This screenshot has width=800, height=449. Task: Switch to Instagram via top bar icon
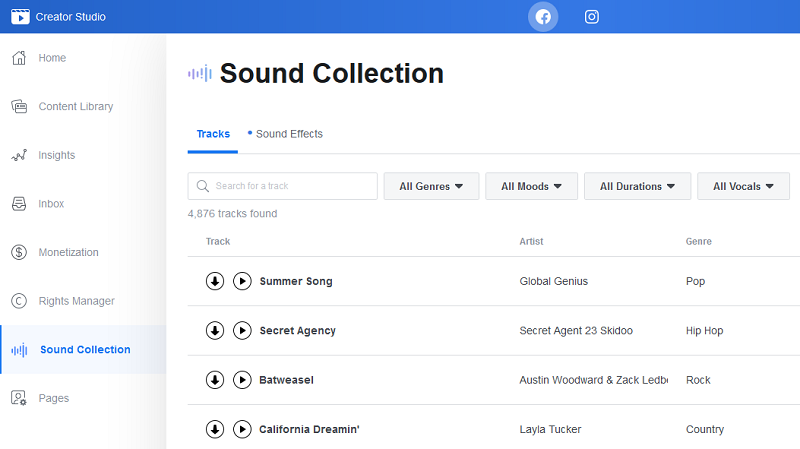(592, 17)
